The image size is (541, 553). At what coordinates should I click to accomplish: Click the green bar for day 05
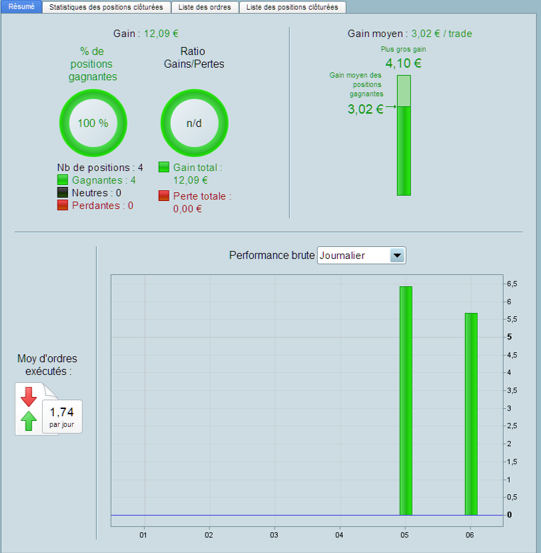click(x=406, y=401)
